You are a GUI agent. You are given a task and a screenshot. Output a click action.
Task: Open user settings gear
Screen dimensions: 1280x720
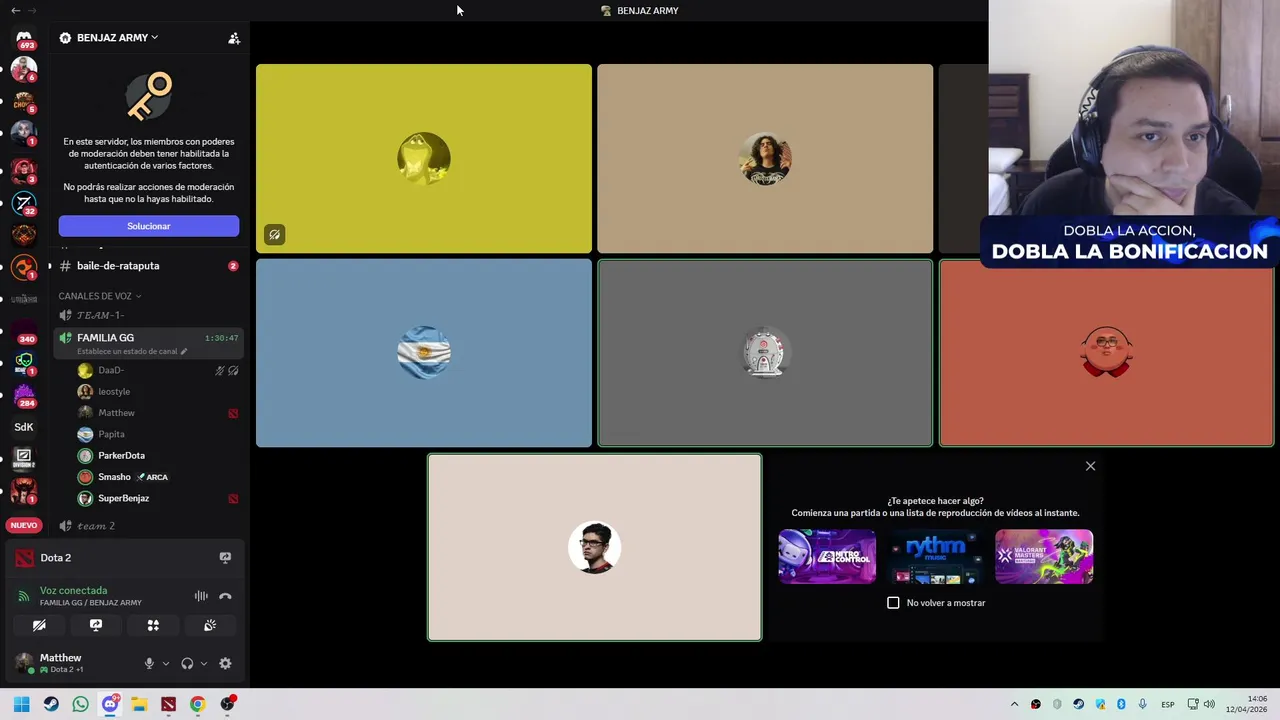[x=225, y=663]
